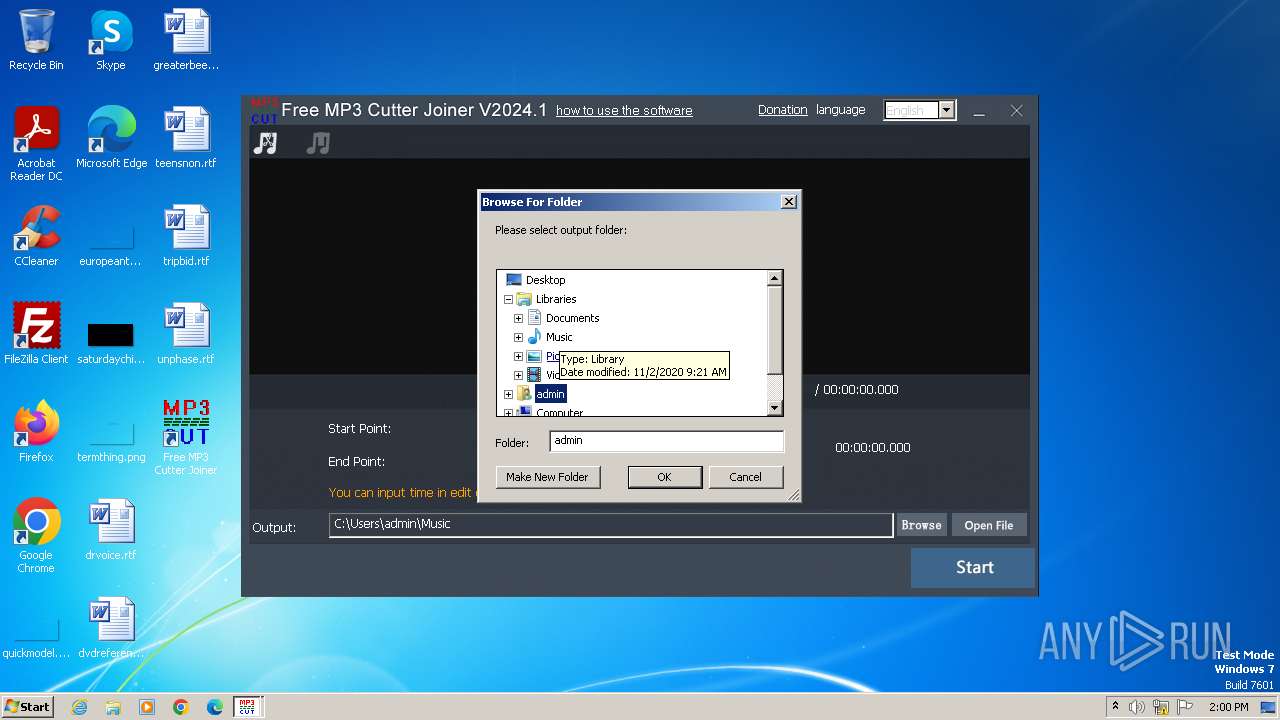Expand the Music library node
This screenshot has height=720, width=1280.
(x=518, y=337)
